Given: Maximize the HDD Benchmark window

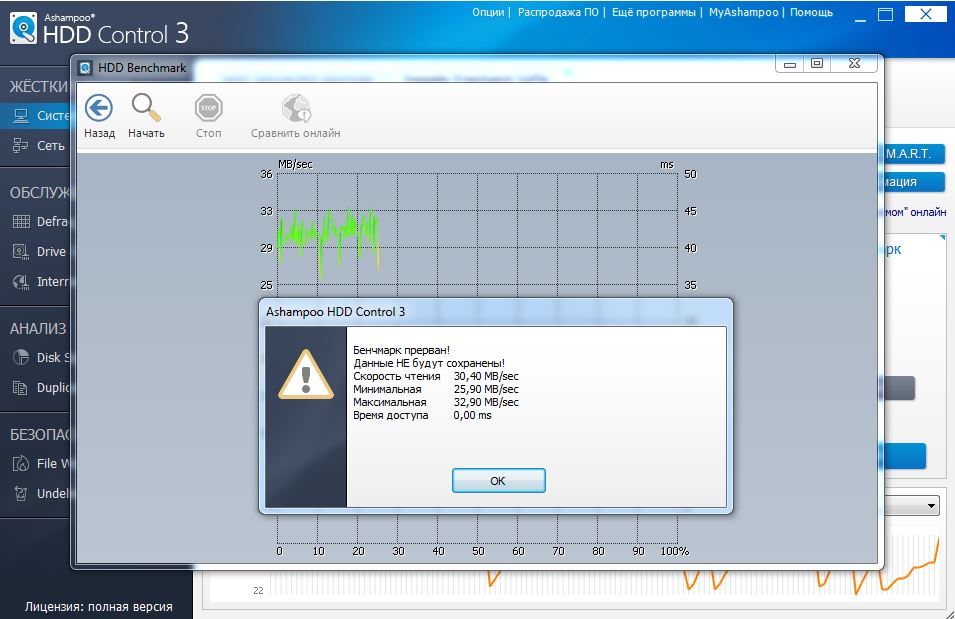Looking at the screenshot, I should tap(817, 63).
